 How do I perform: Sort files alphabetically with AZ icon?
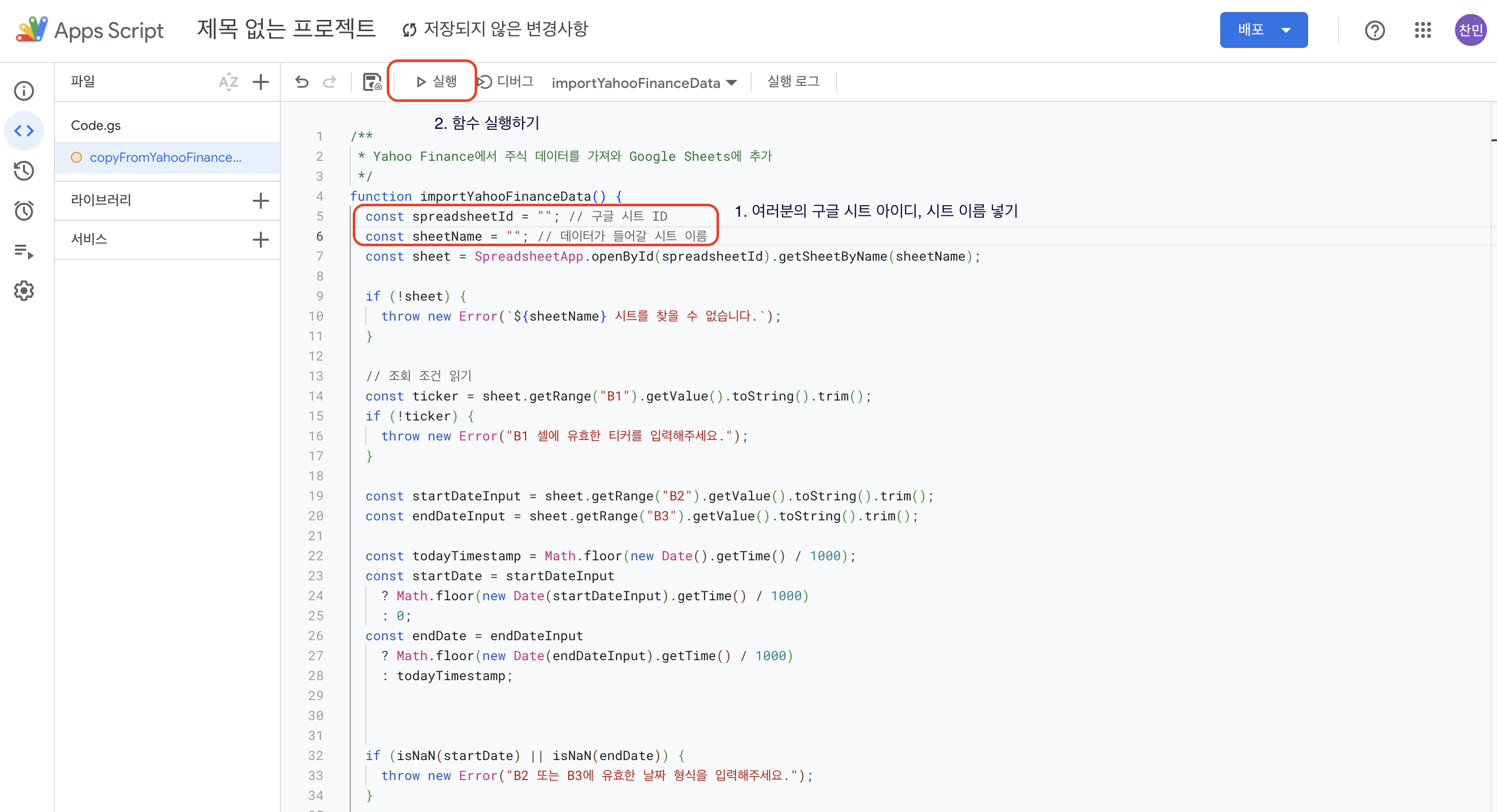(228, 82)
